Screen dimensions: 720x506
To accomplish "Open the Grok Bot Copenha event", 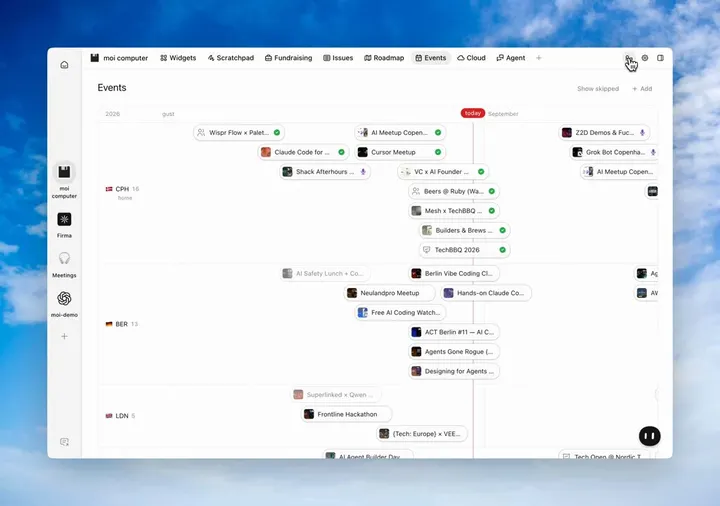I will pos(613,152).
